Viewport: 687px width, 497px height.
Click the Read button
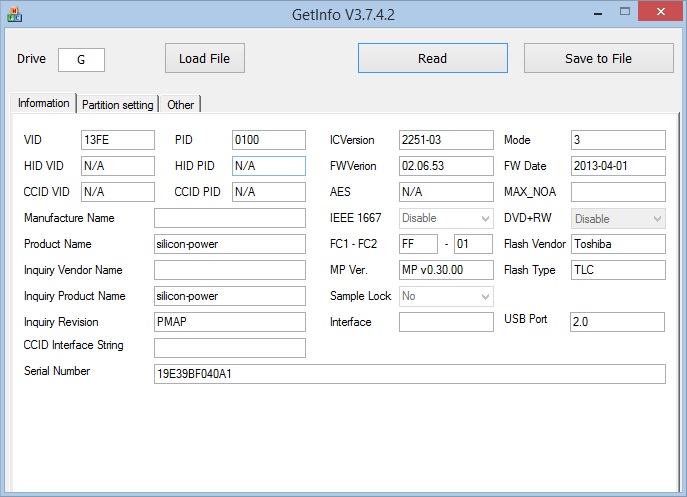432,58
